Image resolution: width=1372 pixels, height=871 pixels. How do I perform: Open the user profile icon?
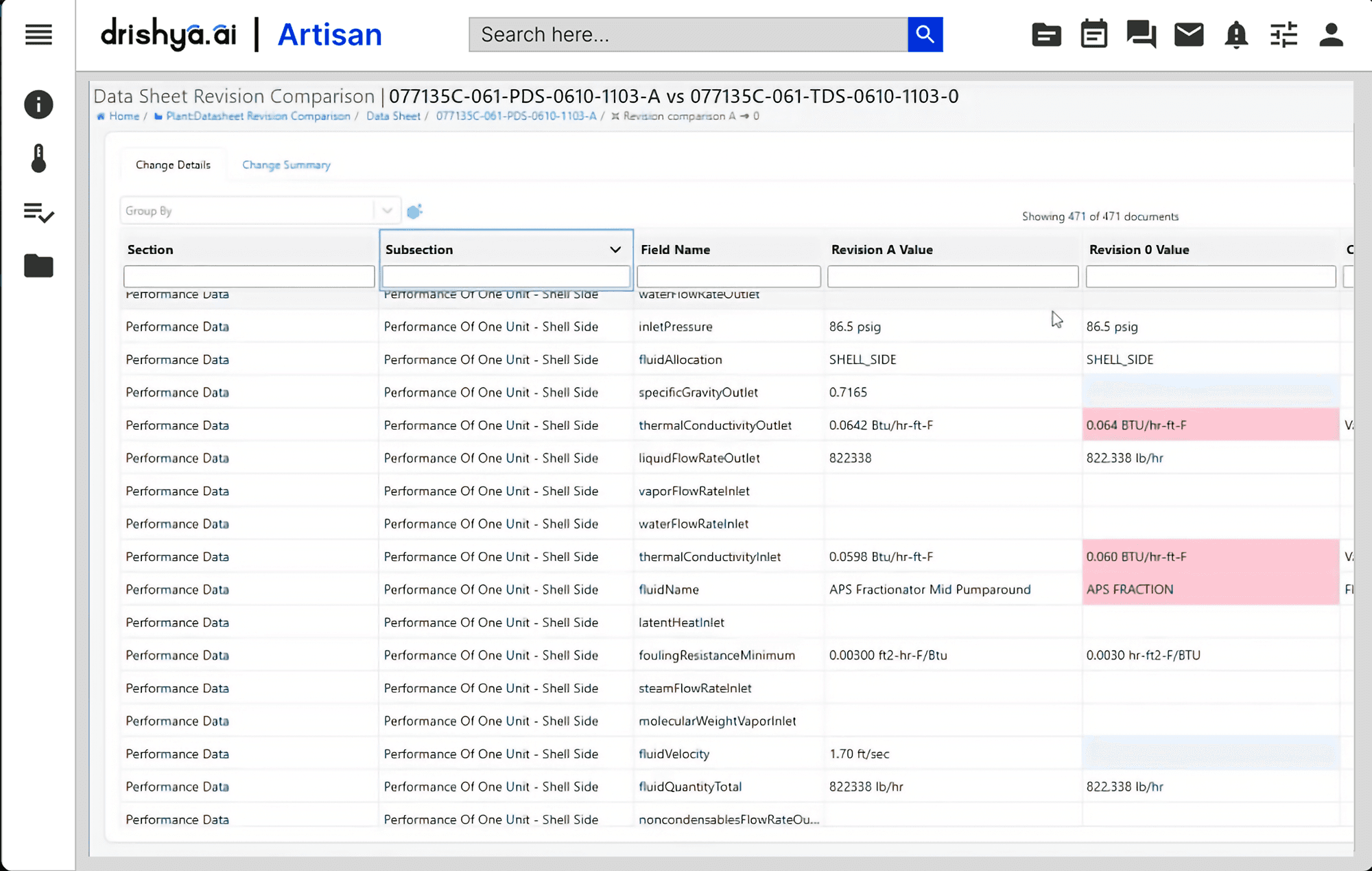pos(1331,34)
